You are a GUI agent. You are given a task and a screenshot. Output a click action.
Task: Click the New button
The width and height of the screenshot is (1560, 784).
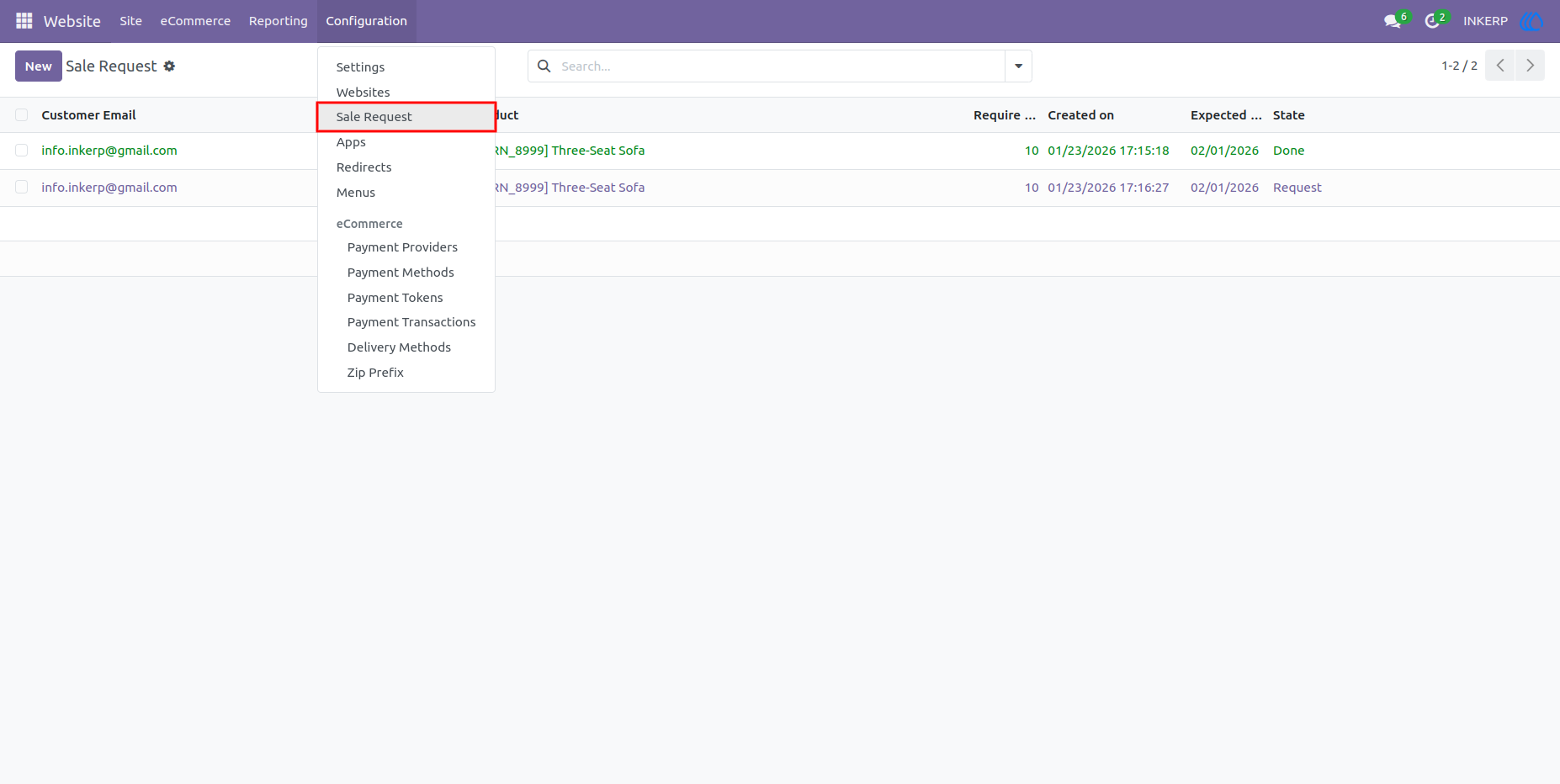(x=39, y=66)
